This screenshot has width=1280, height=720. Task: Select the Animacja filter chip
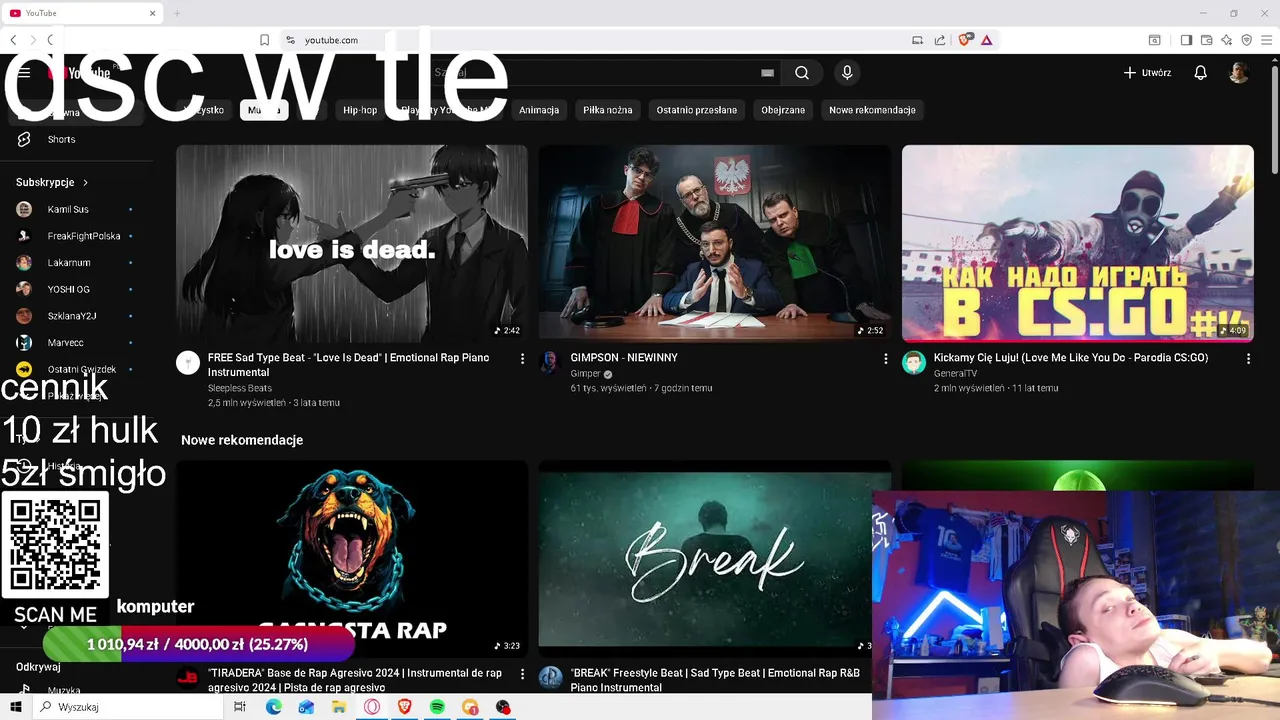point(539,110)
